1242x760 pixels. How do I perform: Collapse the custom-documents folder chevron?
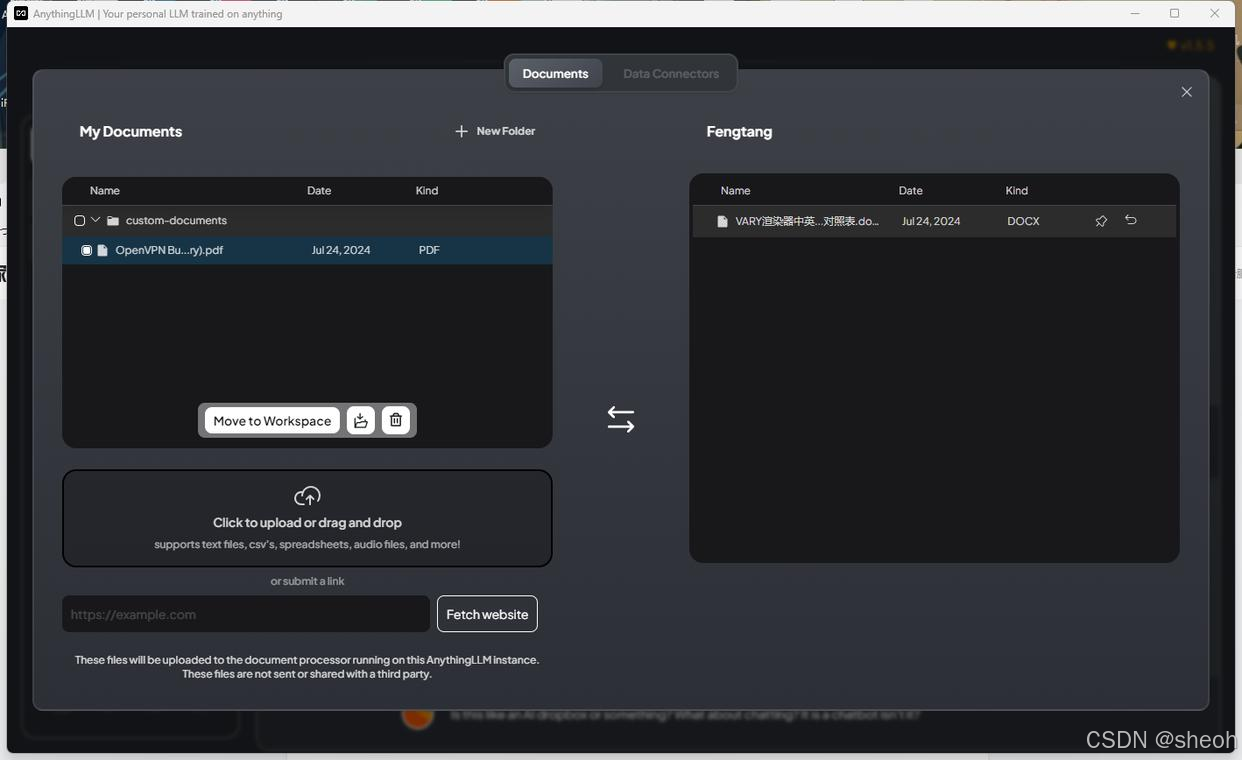[x=96, y=220]
